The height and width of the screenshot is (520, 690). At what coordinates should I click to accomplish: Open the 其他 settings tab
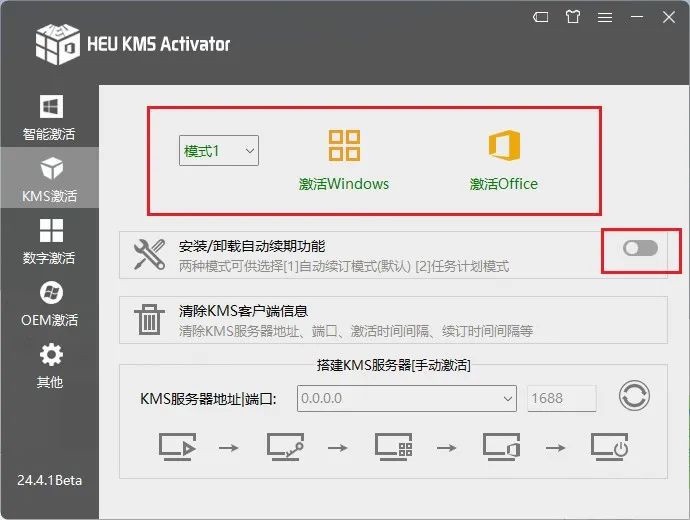pyautogui.click(x=49, y=365)
